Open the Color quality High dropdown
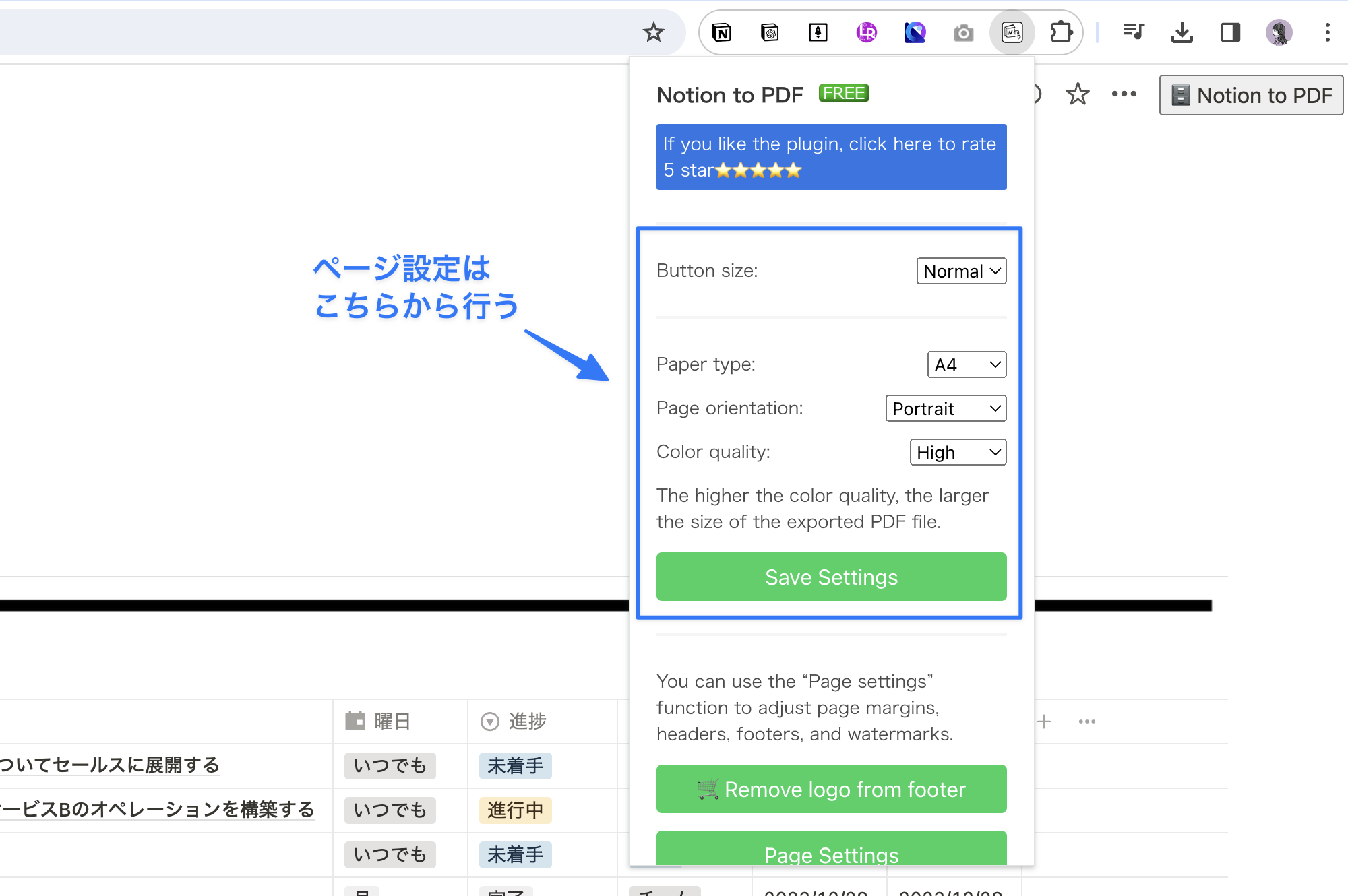 pos(958,452)
